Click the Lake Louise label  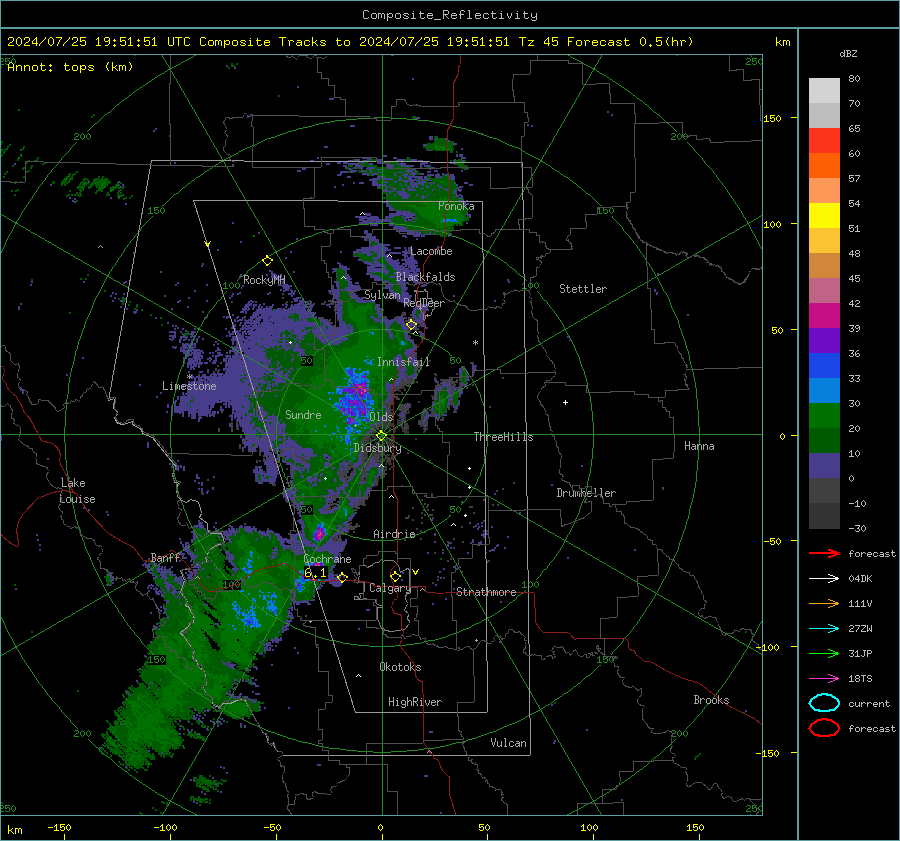(x=77, y=491)
